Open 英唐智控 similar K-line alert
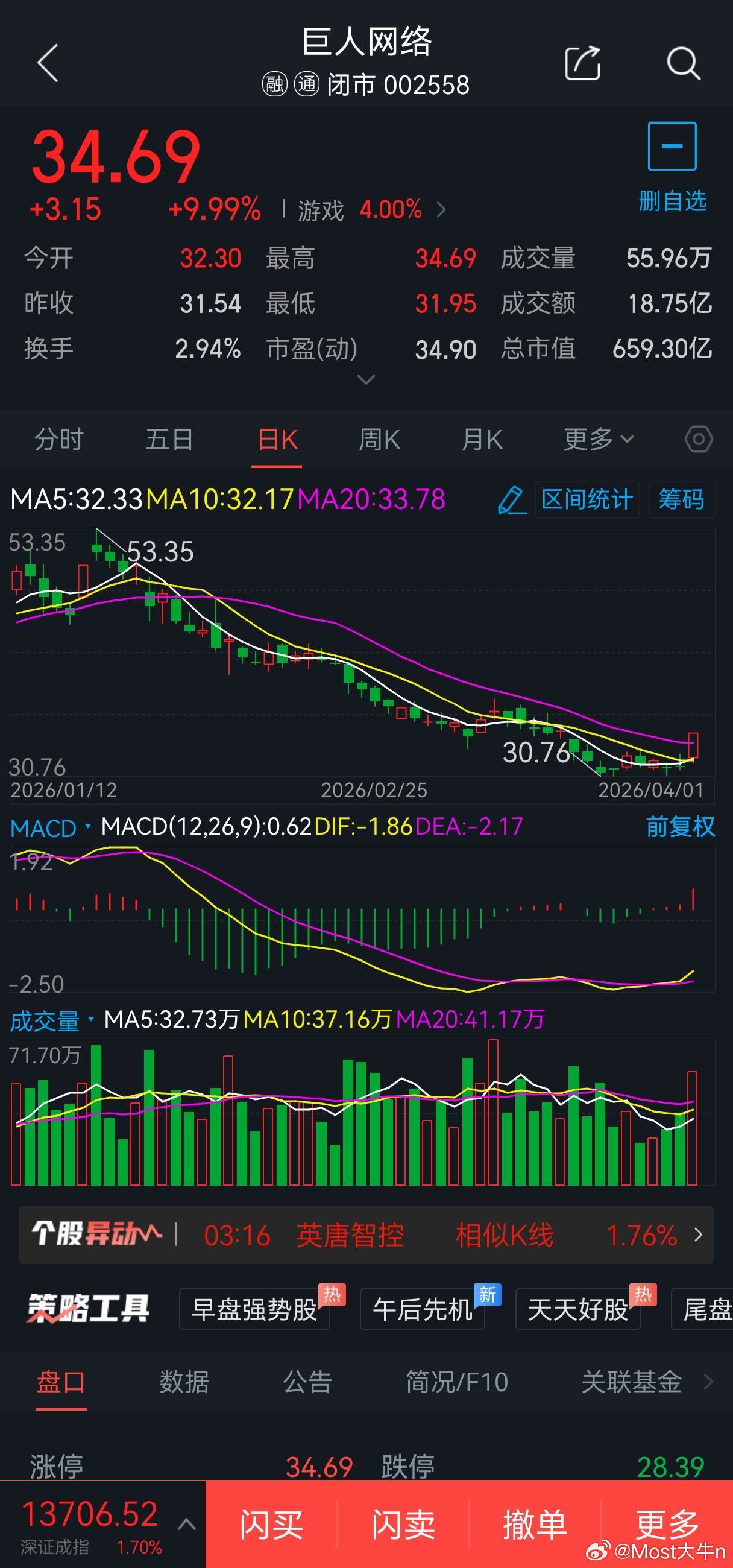Screen dimensions: 733x1568 tap(365, 1234)
